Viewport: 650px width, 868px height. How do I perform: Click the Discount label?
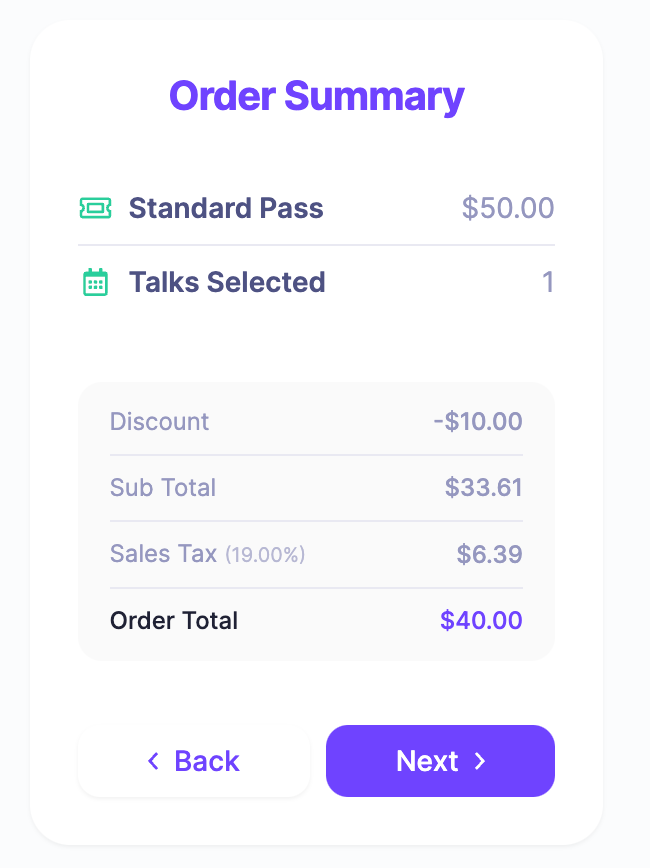pyautogui.click(x=160, y=421)
